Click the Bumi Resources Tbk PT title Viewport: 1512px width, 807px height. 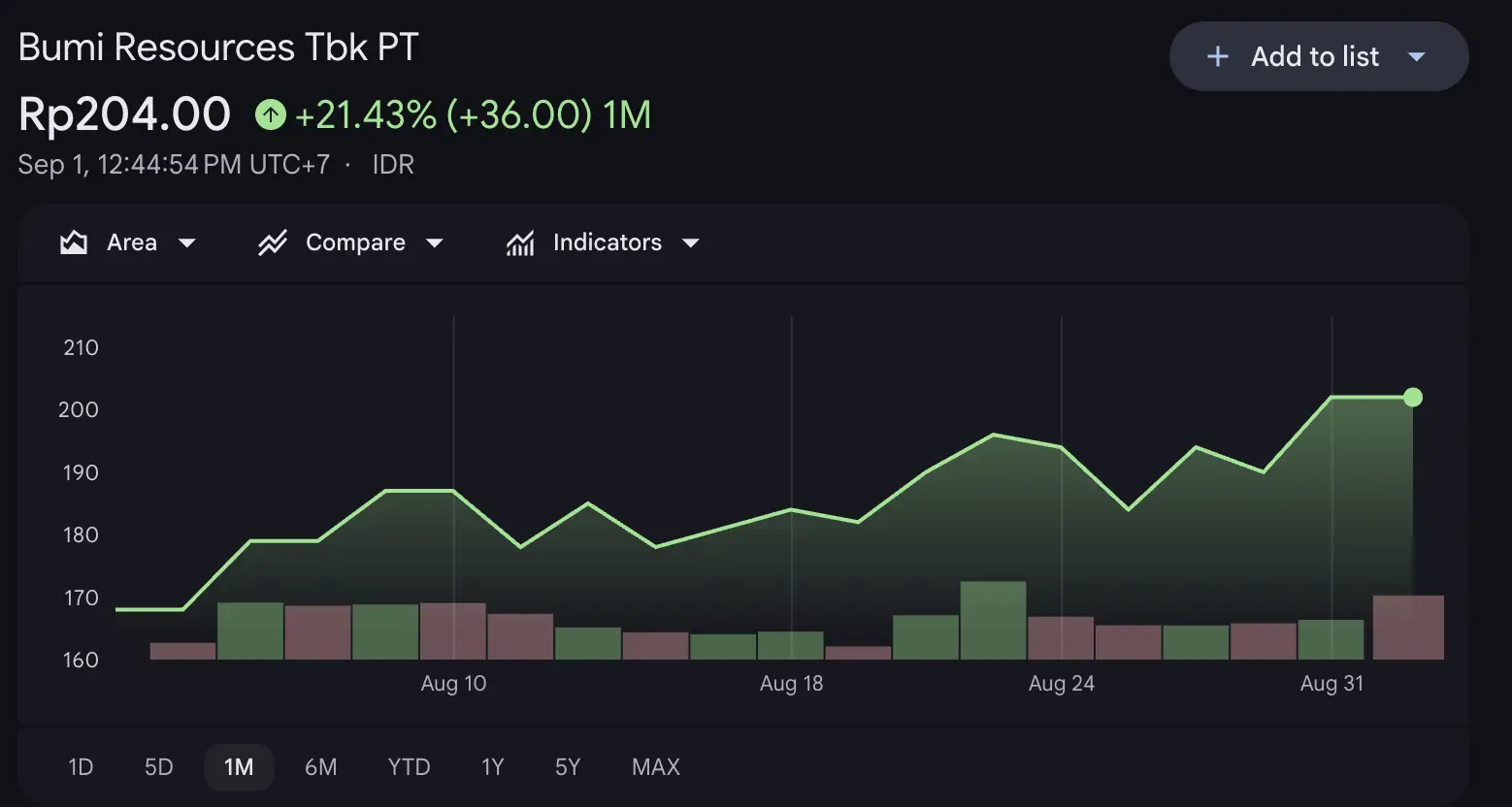click(x=218, y=47)
